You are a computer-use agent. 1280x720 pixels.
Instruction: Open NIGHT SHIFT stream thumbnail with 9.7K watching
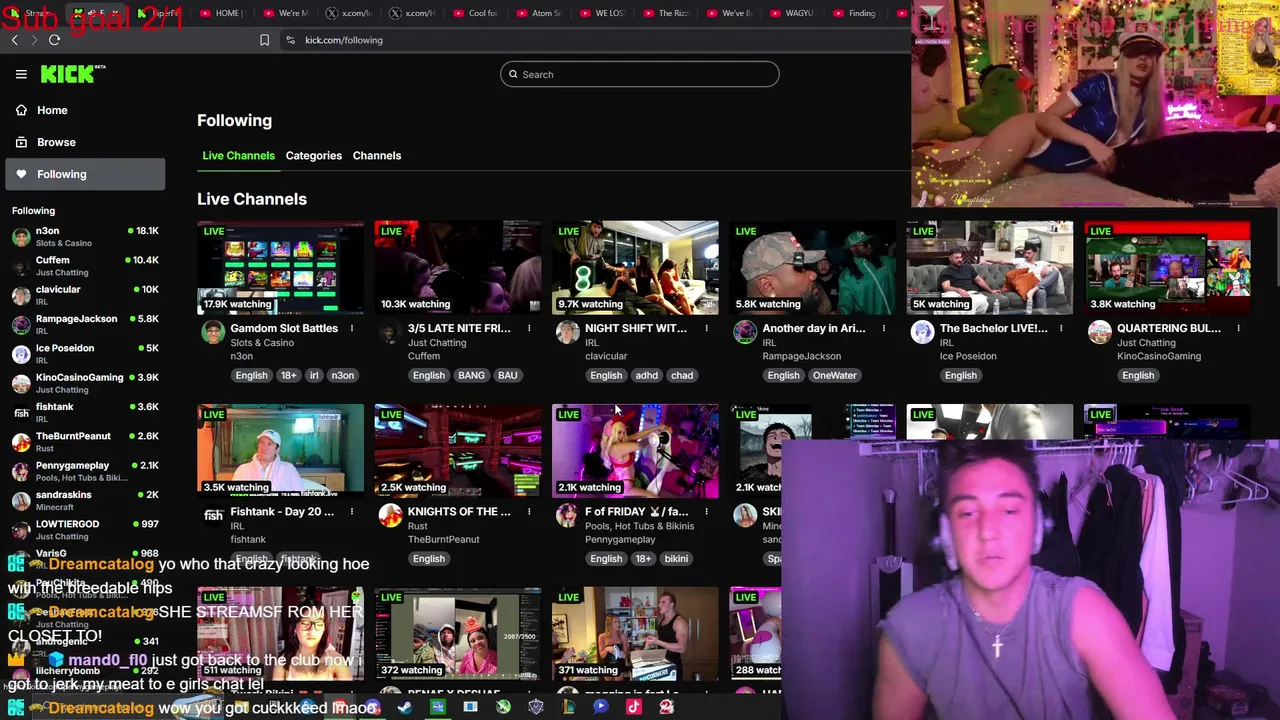pos(635,268)
